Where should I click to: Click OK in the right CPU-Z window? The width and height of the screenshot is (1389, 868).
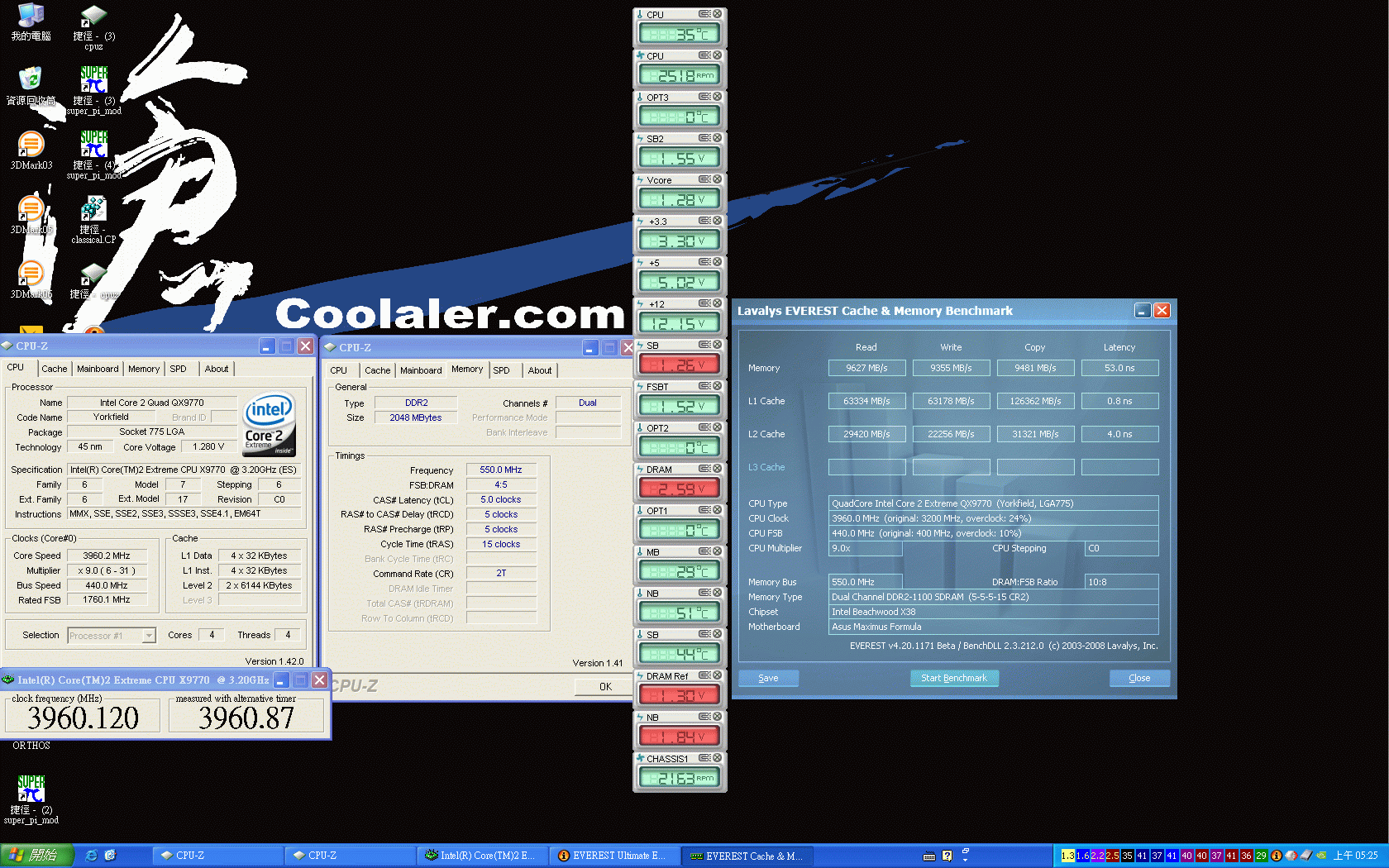click(x=605, y=687)
